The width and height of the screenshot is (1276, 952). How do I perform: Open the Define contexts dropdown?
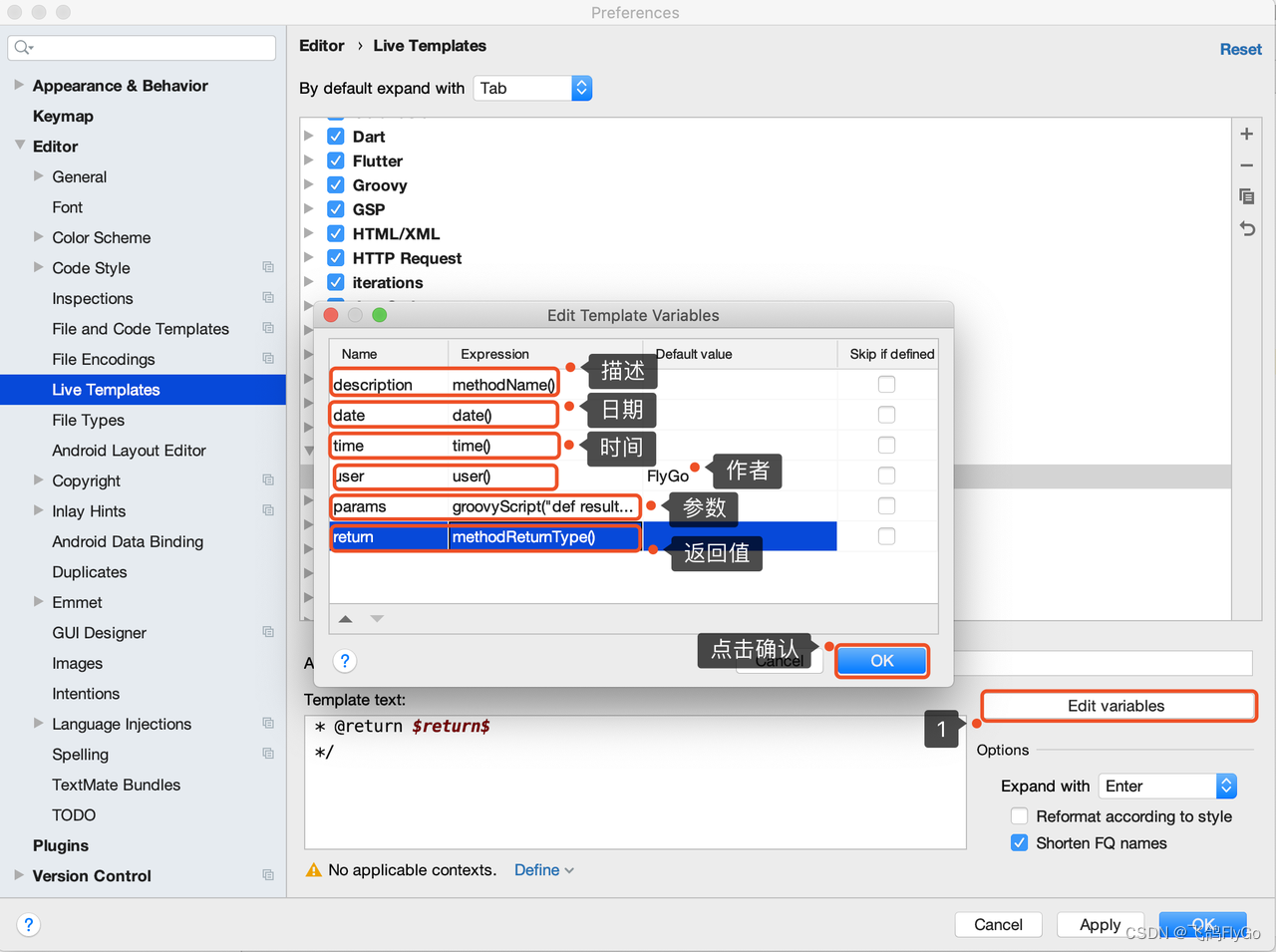[x=544, y=870]
